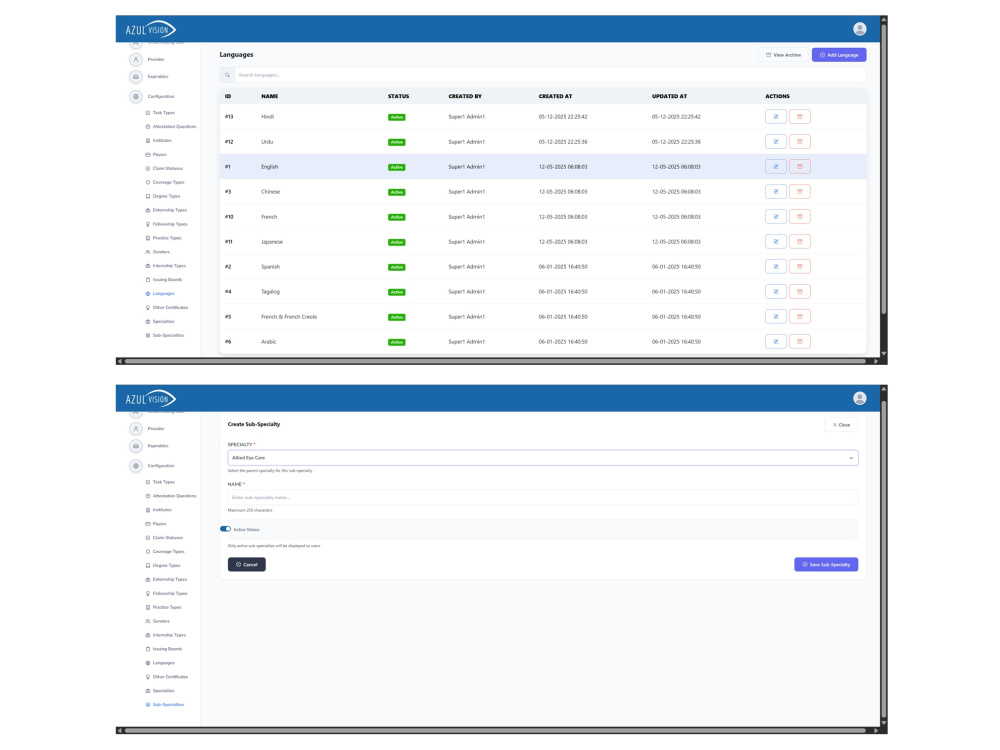
Task: Click the Search languages input field
Action: point(550,75)
